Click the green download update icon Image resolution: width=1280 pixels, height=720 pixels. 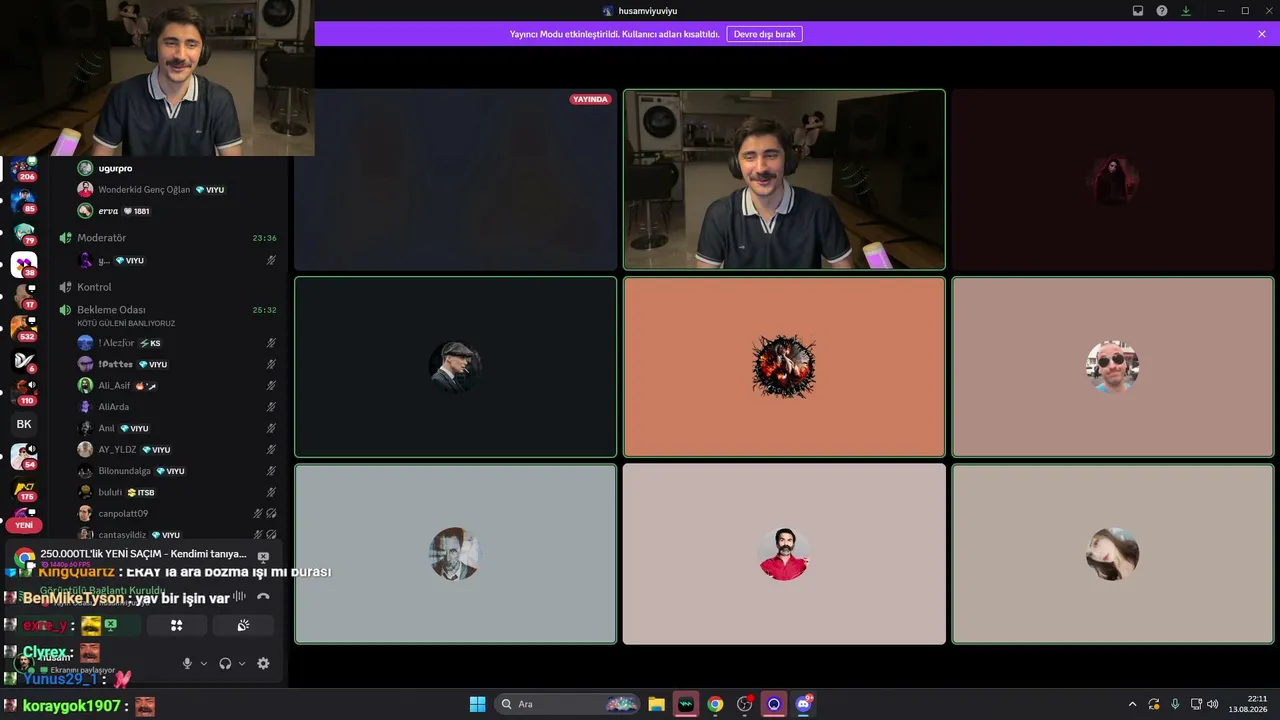1186,11
